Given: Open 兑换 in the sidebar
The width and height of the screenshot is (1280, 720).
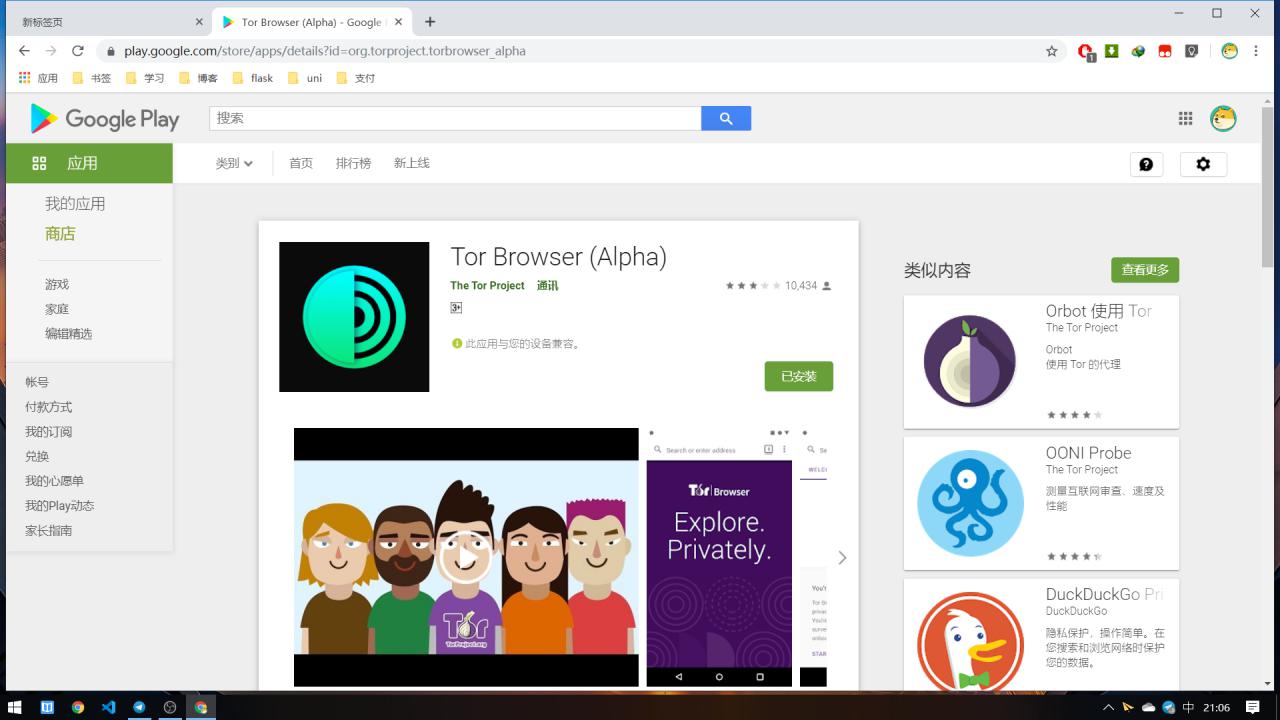Looking at the screenshot, I should 37,456.
